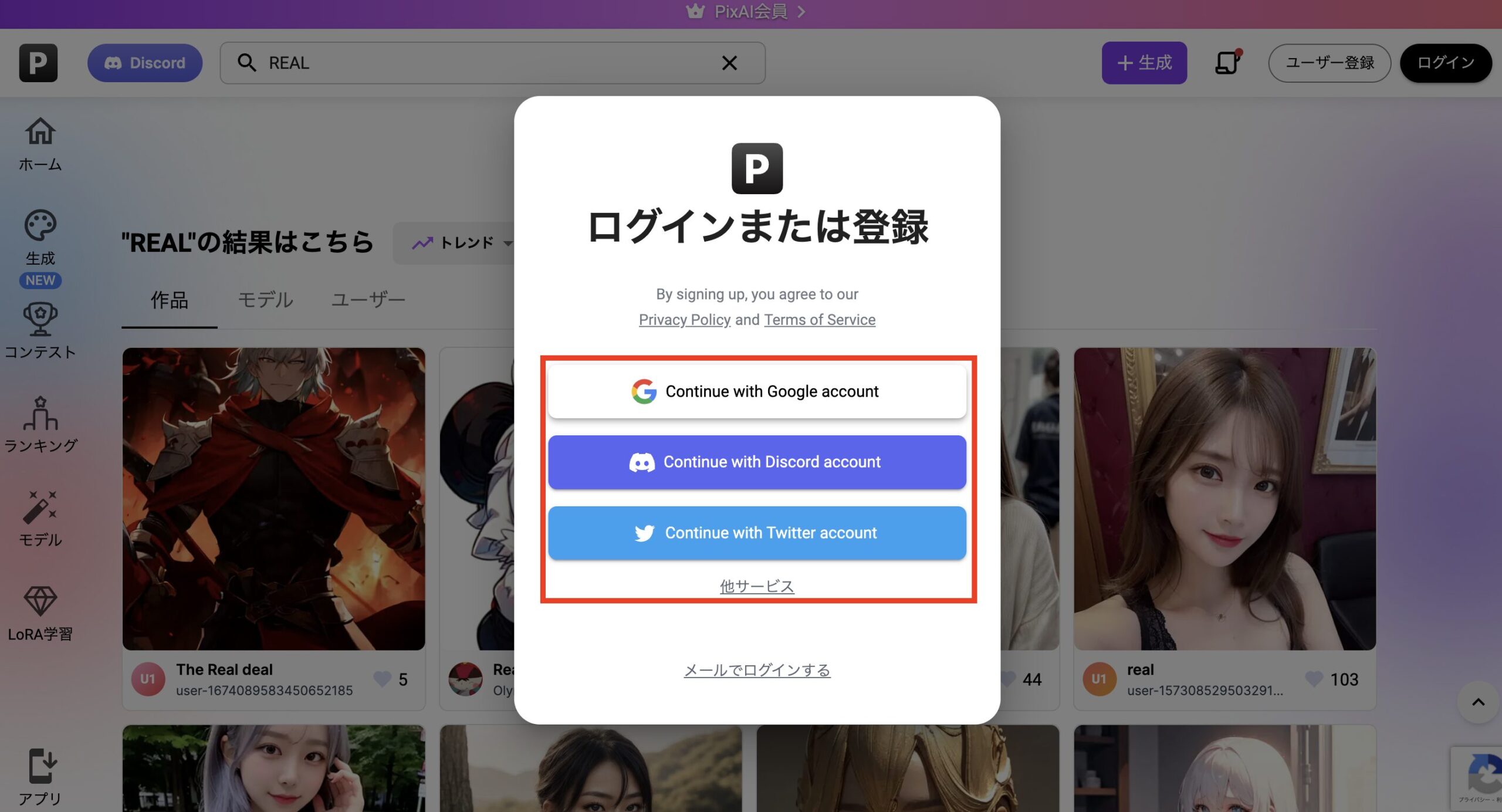Open the white-haired girl thumbnail in the bottom row
Image resolution: width=1502 pixels, height=812 pixels.
[x=1224, y=769]
